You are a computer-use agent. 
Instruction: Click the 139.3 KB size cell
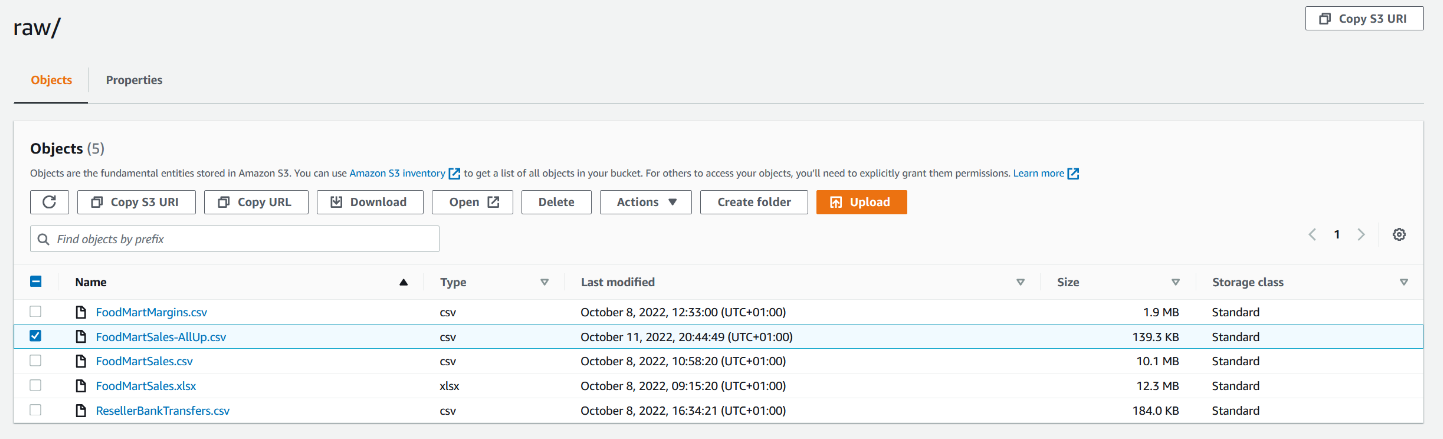tap(1157, 337)
